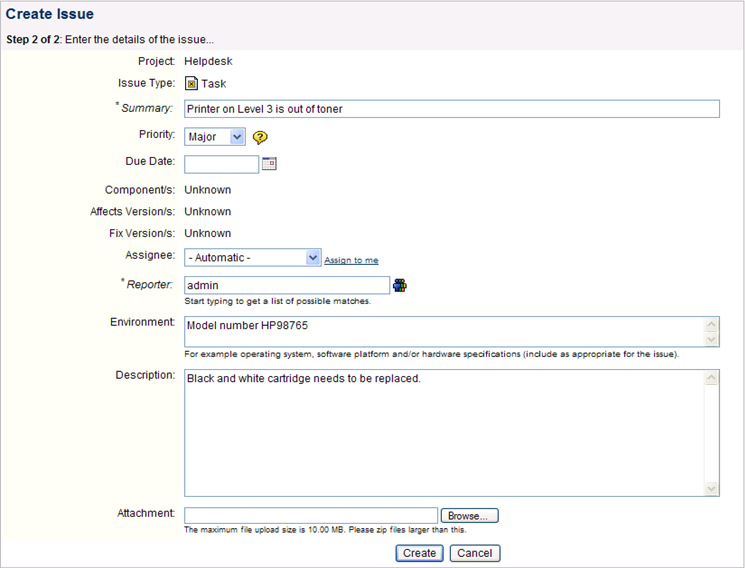Expand the Priority dropdown showing Major
The height and width of the screenshot is (568, 745).
[x=215, y=137]
